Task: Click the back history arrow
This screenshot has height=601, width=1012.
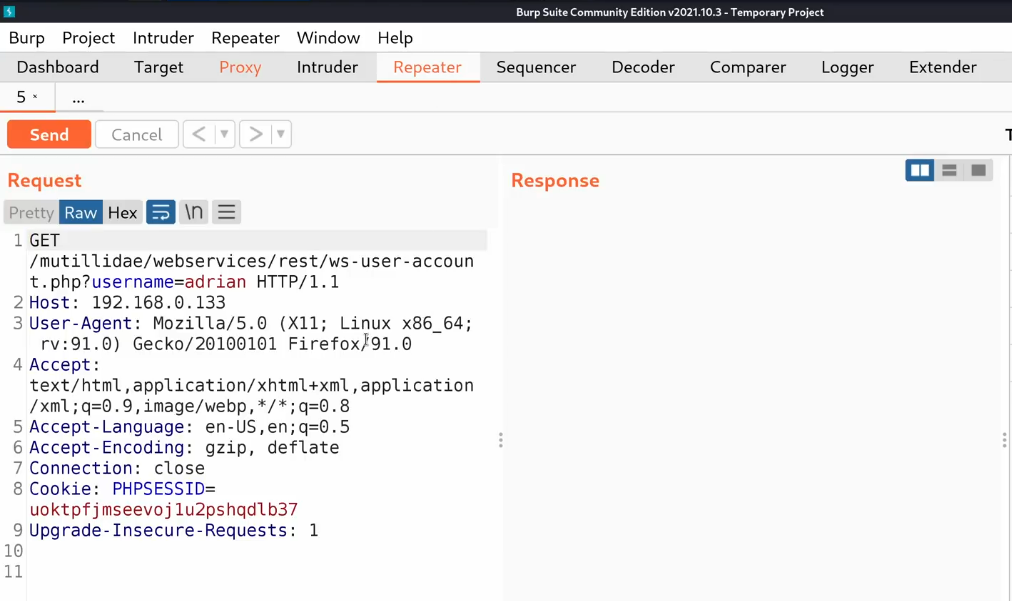Action: [x=198, y=134]
